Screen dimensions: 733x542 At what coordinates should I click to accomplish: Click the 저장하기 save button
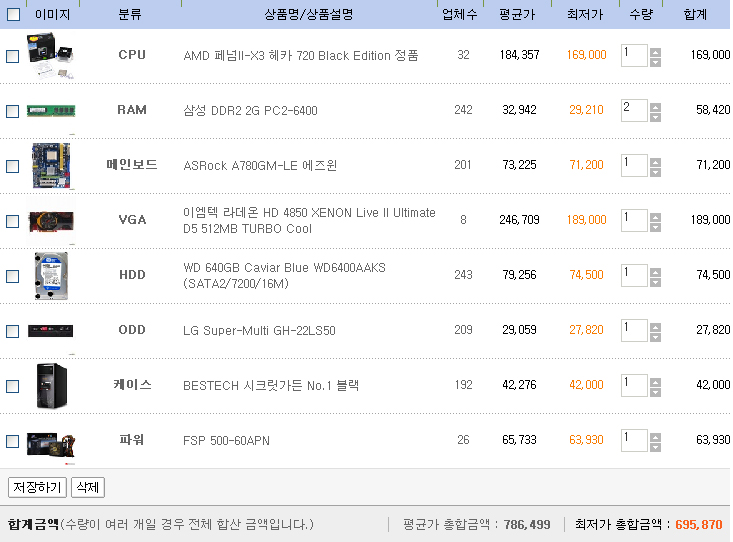pyautogui.click(x=37, y=488)
